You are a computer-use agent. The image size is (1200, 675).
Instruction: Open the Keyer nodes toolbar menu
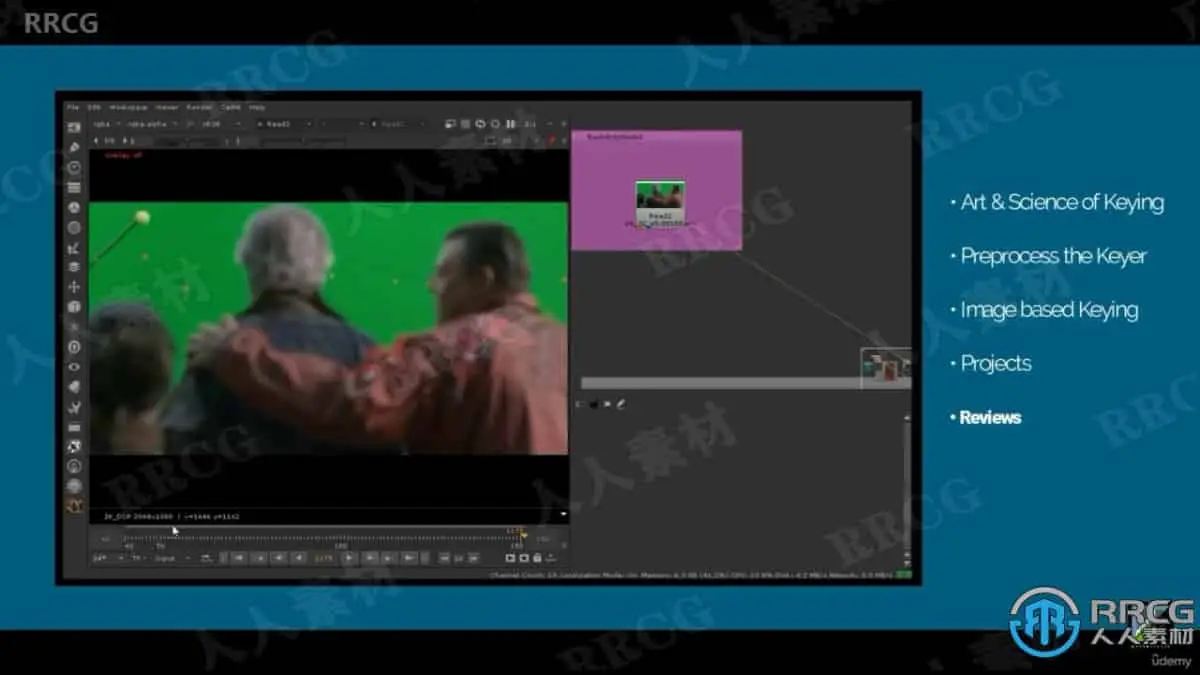(74, 247)
